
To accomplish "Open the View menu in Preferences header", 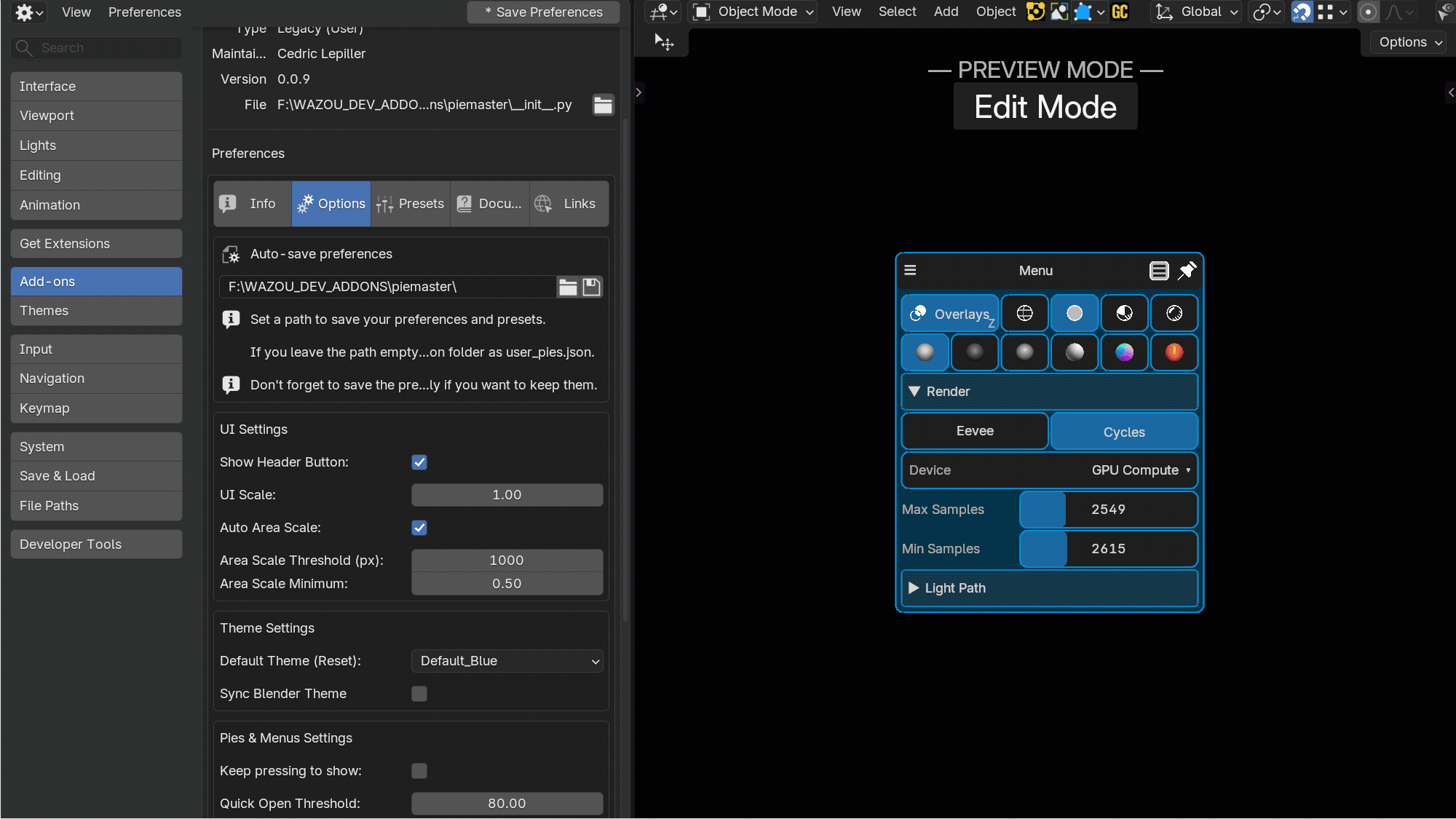I will click(76, 12).
